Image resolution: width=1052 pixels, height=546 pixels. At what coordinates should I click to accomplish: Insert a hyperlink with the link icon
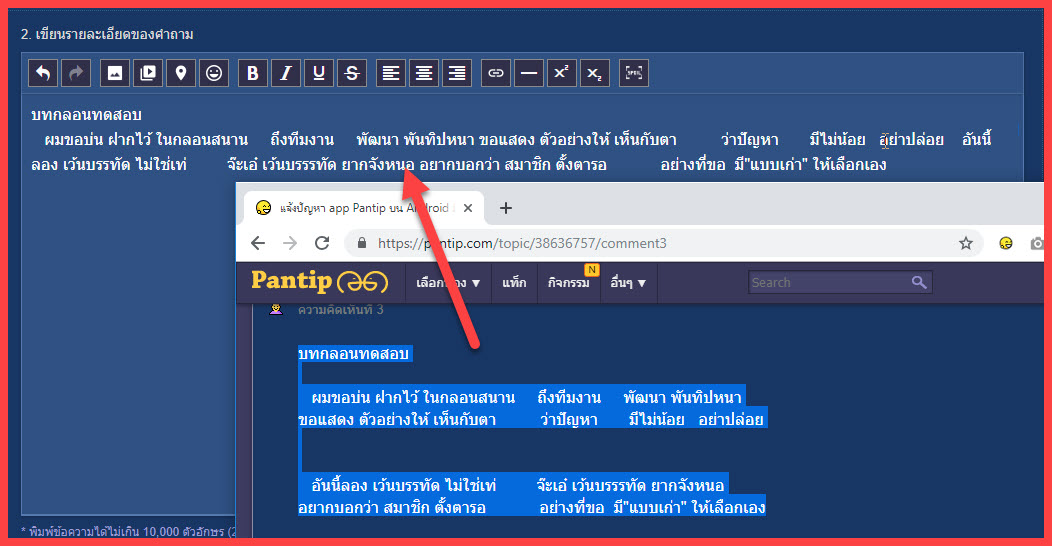coord(496,73)
